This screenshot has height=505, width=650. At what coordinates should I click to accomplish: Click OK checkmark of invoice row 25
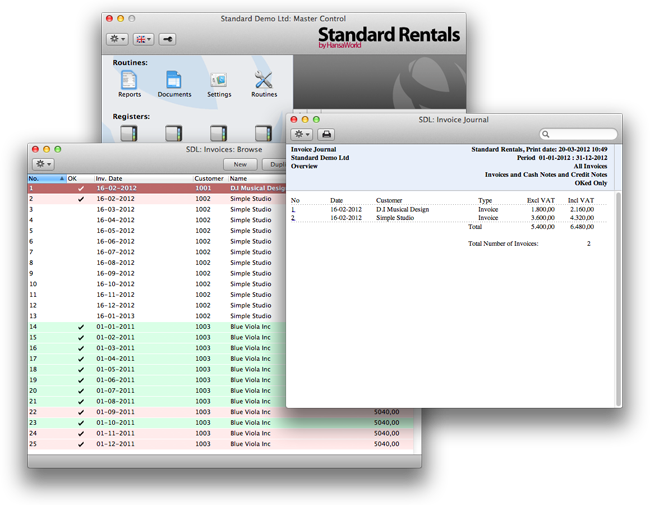pyautogui.click(x=81, y=444)
